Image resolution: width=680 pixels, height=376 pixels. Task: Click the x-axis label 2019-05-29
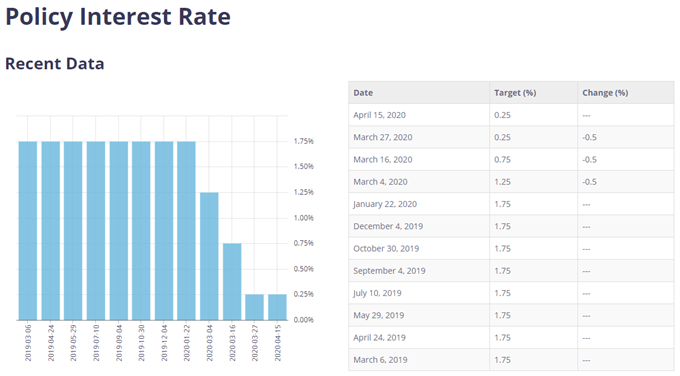click(x=73, y=343)
